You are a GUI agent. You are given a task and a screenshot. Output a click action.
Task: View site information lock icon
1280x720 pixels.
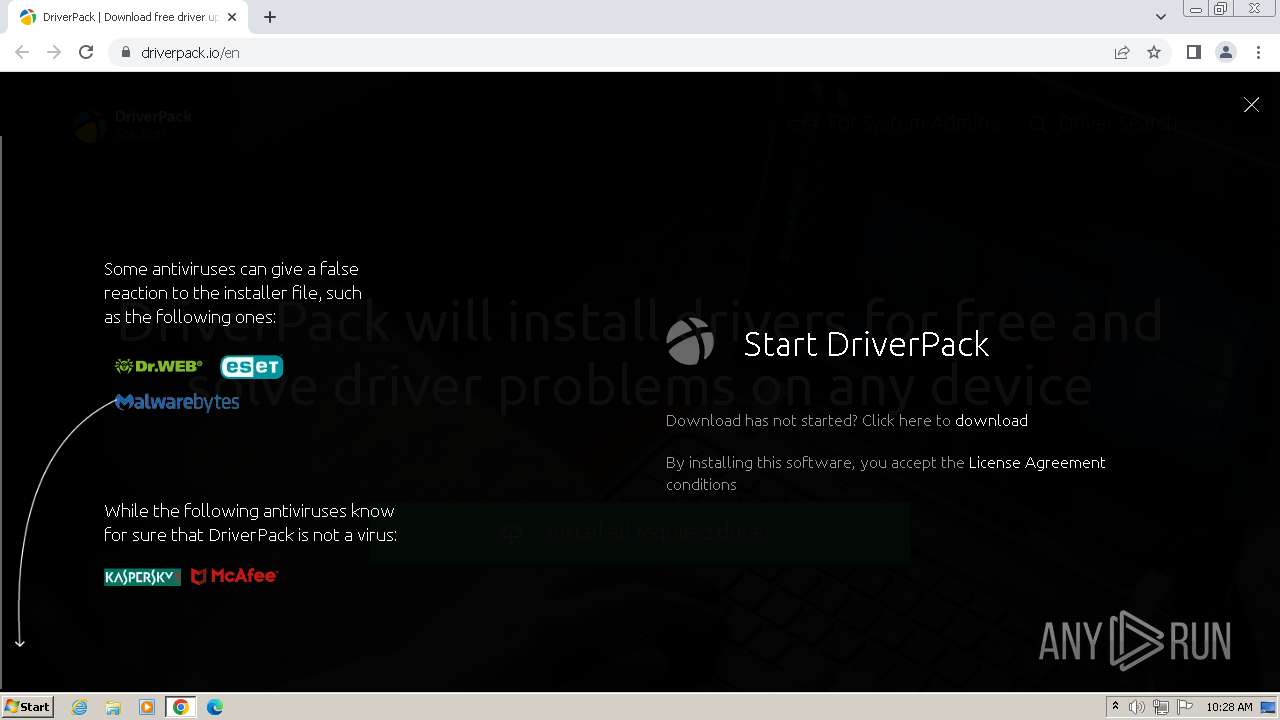[x=126, y=52]
